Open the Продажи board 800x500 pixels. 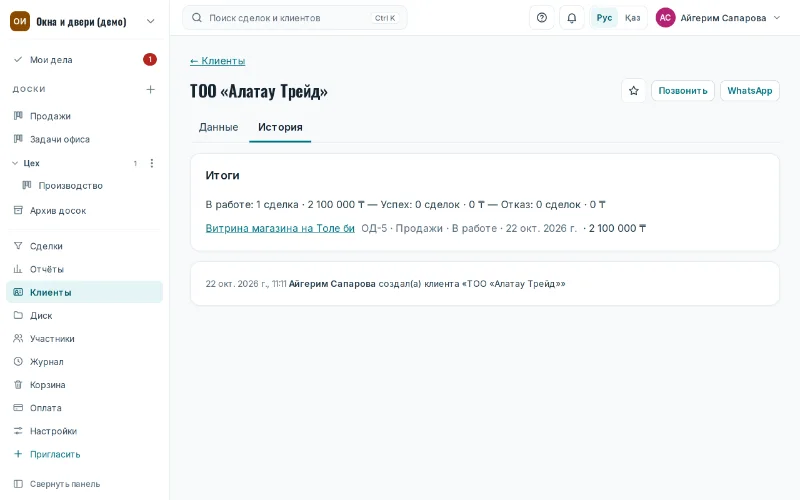point(84,116)
